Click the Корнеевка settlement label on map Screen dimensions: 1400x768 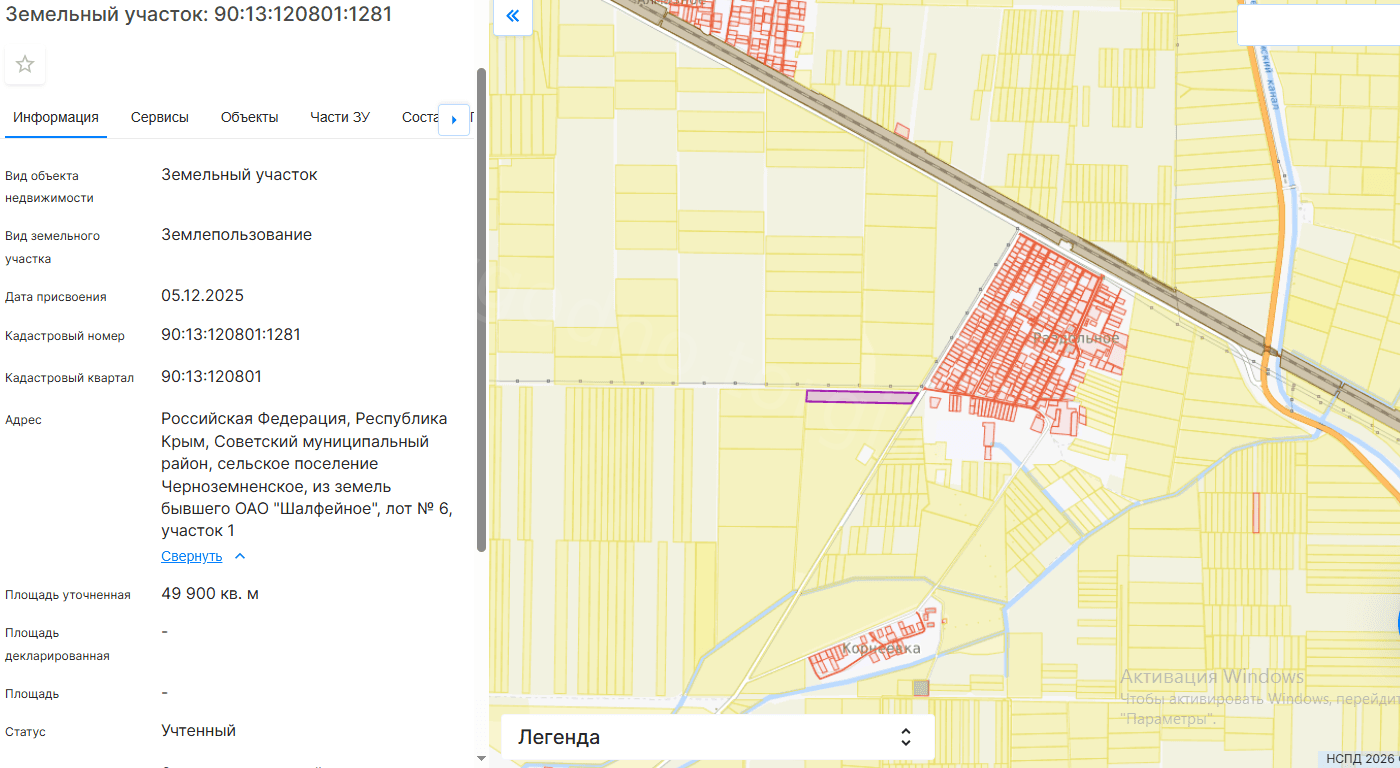click(880, 649)
